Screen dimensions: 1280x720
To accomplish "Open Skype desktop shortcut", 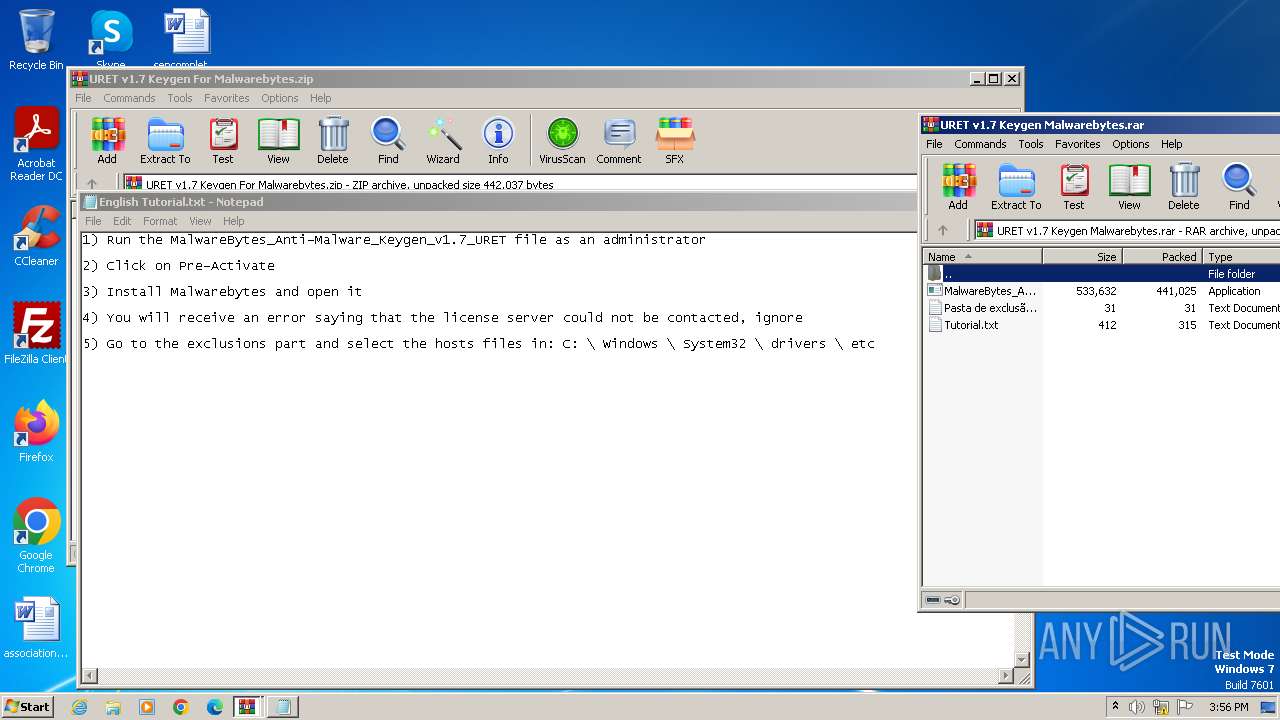I will pyautogui.click(x=110, y=39).
